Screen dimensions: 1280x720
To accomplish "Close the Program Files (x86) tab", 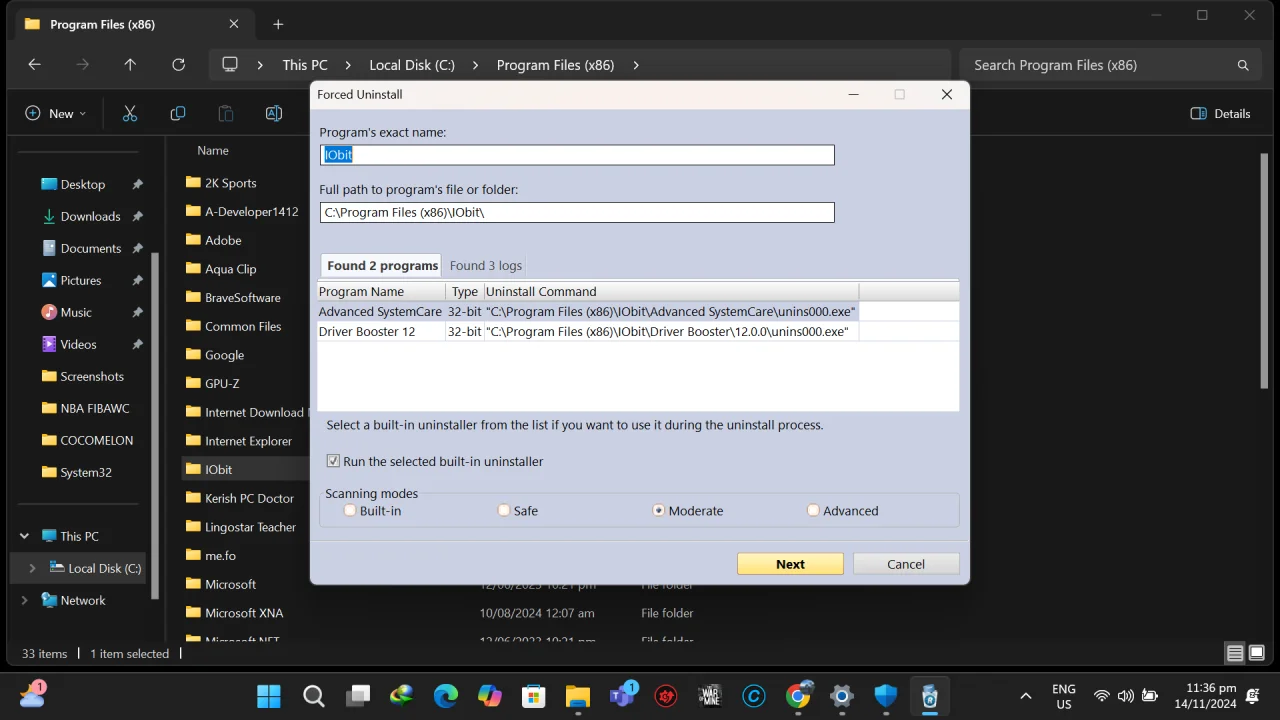I will point(234,24).
